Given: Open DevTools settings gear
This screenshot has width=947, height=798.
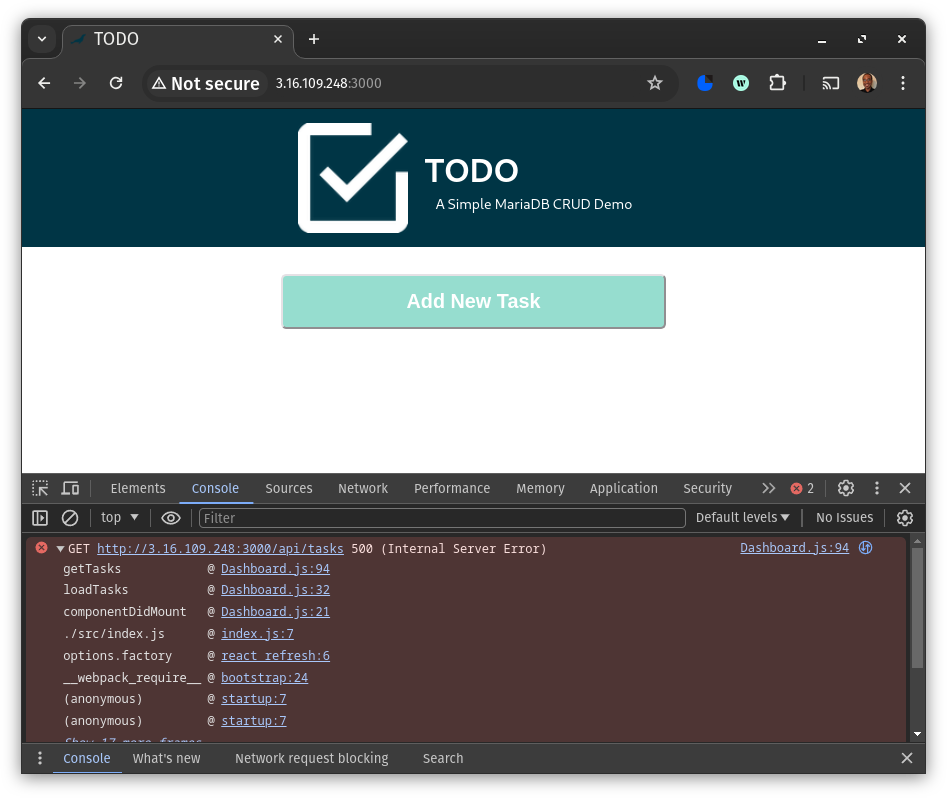Looking at the screenshot, I should (x=846, y=488).
